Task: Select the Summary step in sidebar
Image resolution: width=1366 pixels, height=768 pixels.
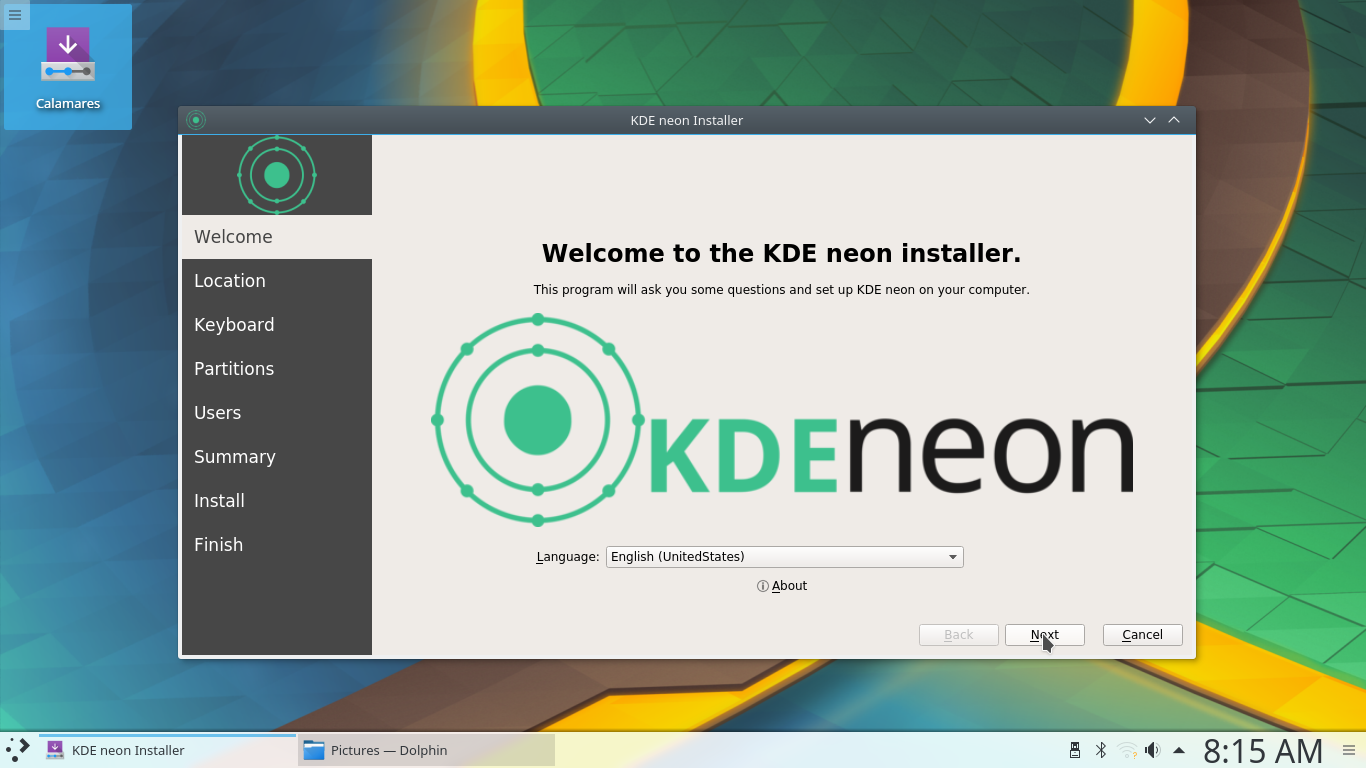Action: point(277,457)
